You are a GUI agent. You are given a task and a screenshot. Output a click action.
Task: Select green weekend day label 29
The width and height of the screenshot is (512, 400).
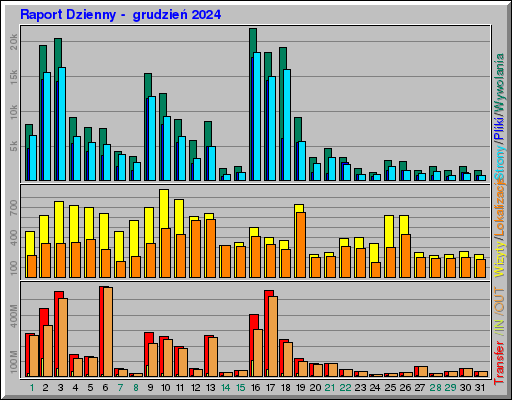[x=450, y=388]
